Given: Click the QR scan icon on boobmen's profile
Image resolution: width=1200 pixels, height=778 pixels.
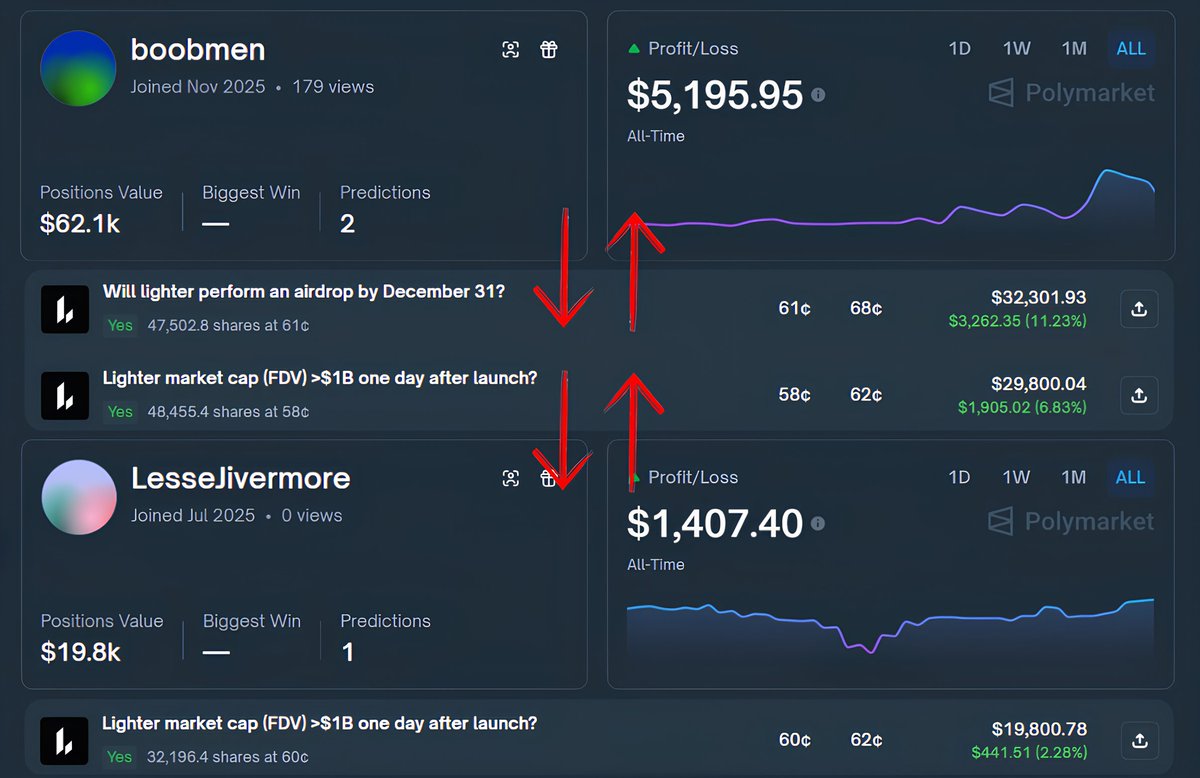Looking at the screenshot, I should point(511,49).
